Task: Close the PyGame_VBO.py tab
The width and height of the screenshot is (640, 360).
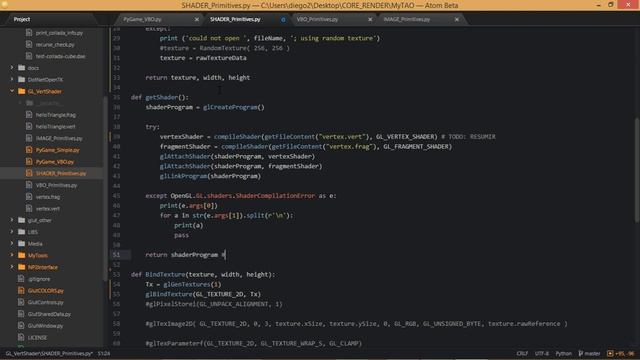Action: pyautogui.click(x=197, y=19)
